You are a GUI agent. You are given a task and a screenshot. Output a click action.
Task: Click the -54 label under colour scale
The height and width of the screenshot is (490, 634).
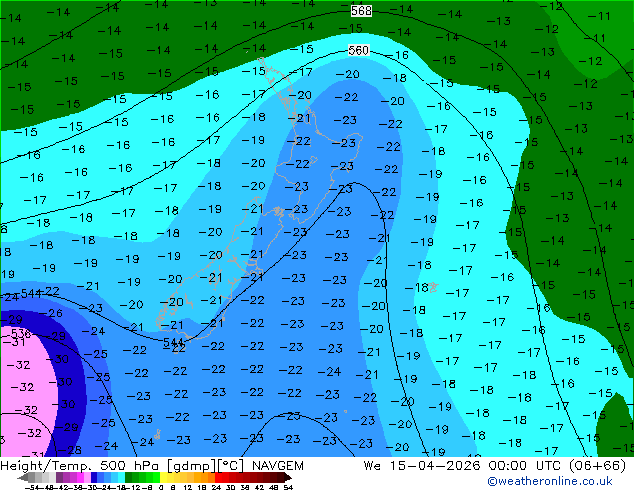tap(32, 487)
